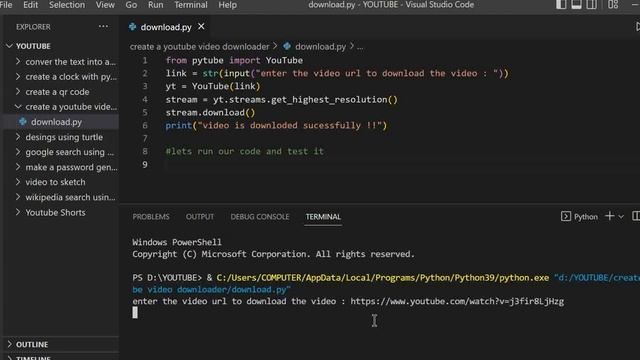Select the download.py editor tab
Image resolution: width=640 pixels, height=360 pixels.
click(166, 27)
